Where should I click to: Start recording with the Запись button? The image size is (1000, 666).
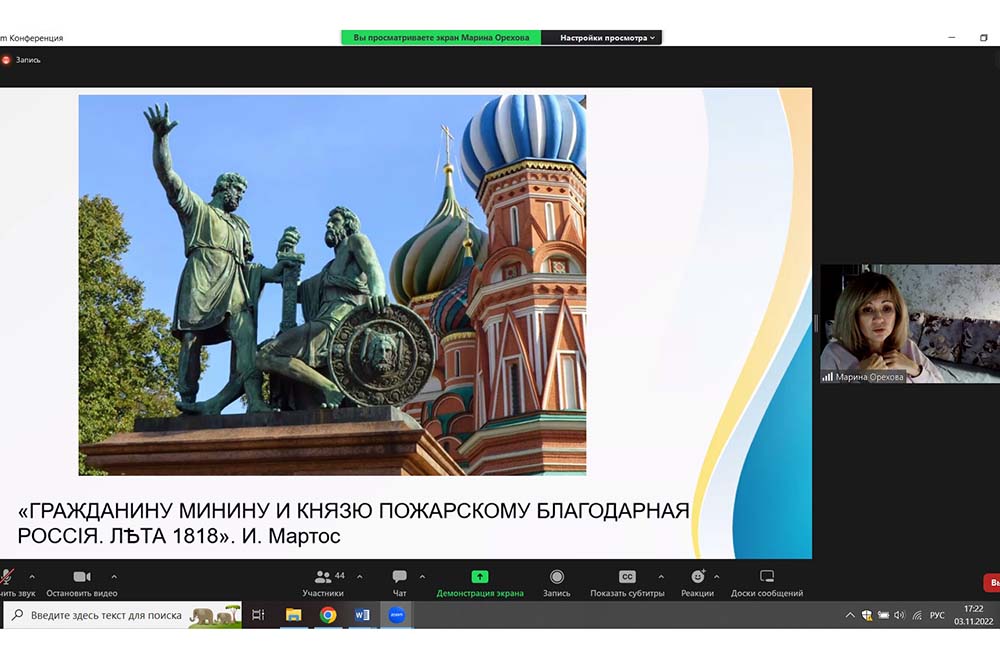556,577
